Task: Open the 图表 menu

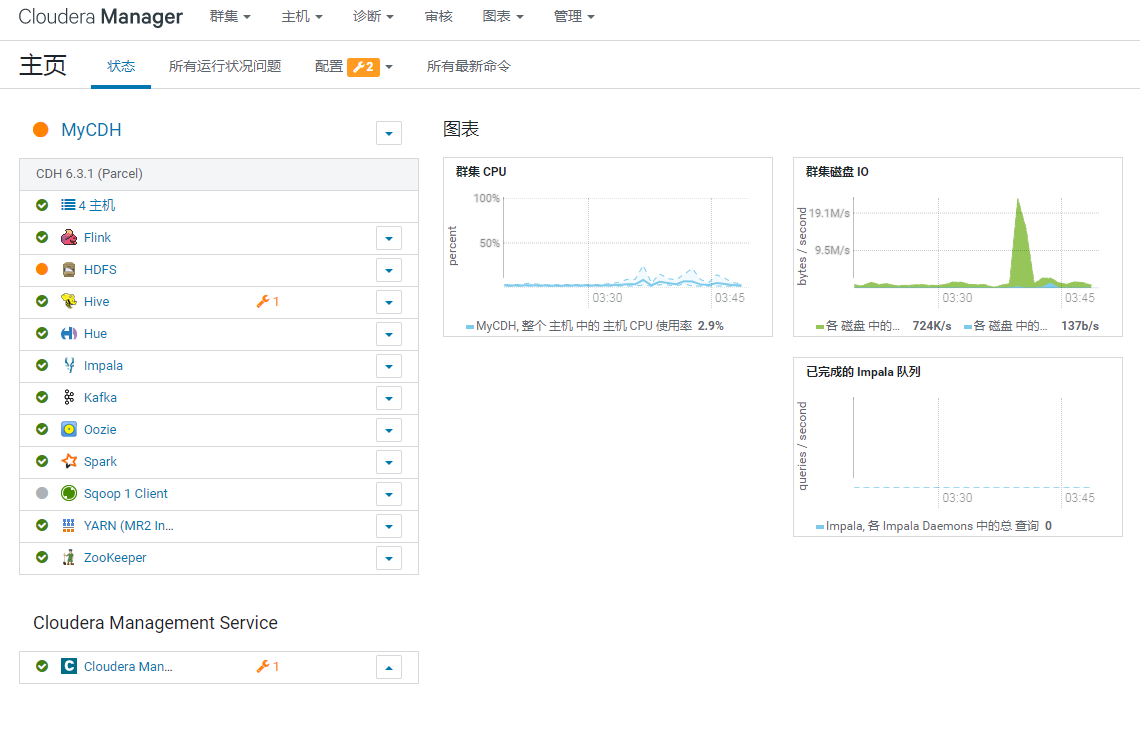Action: coord(503,16)
